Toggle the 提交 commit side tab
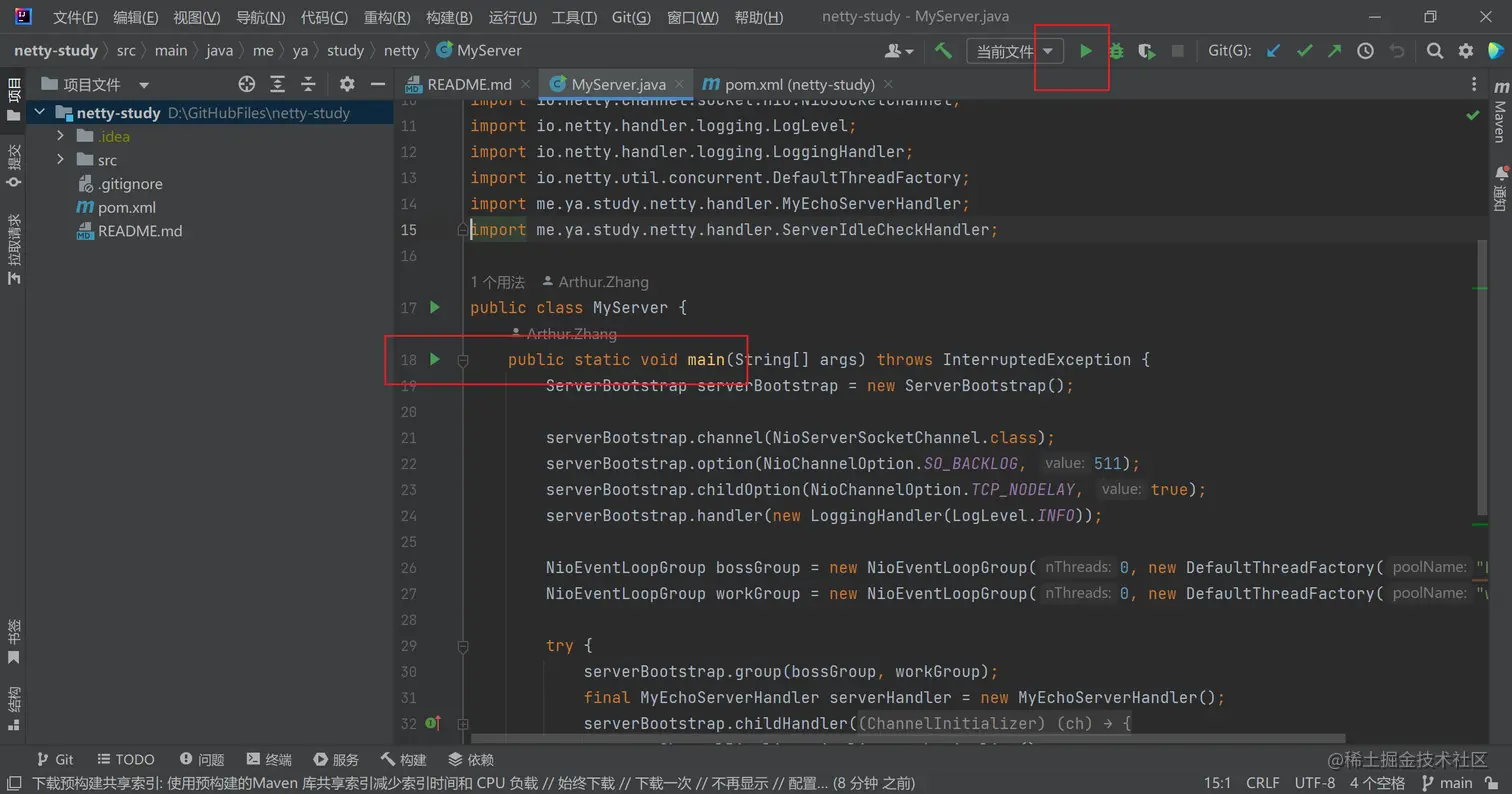The image size is (1512, 794). [14, 165]
